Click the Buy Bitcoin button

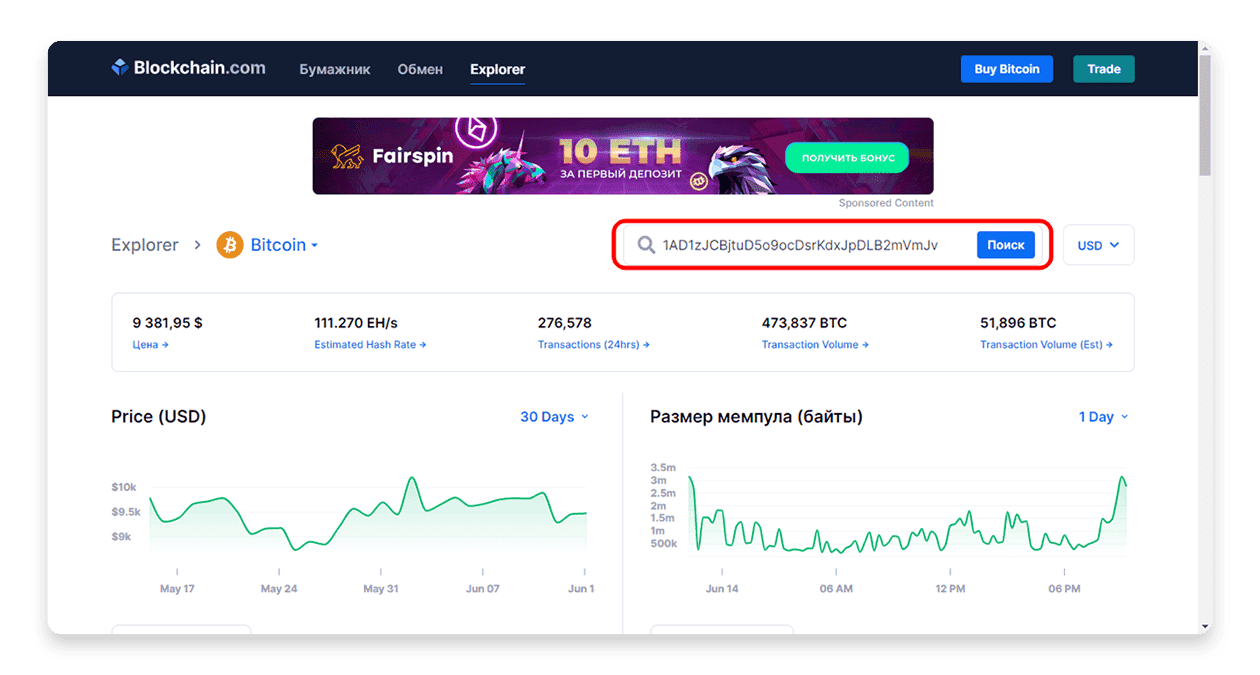pos(1007,69)
